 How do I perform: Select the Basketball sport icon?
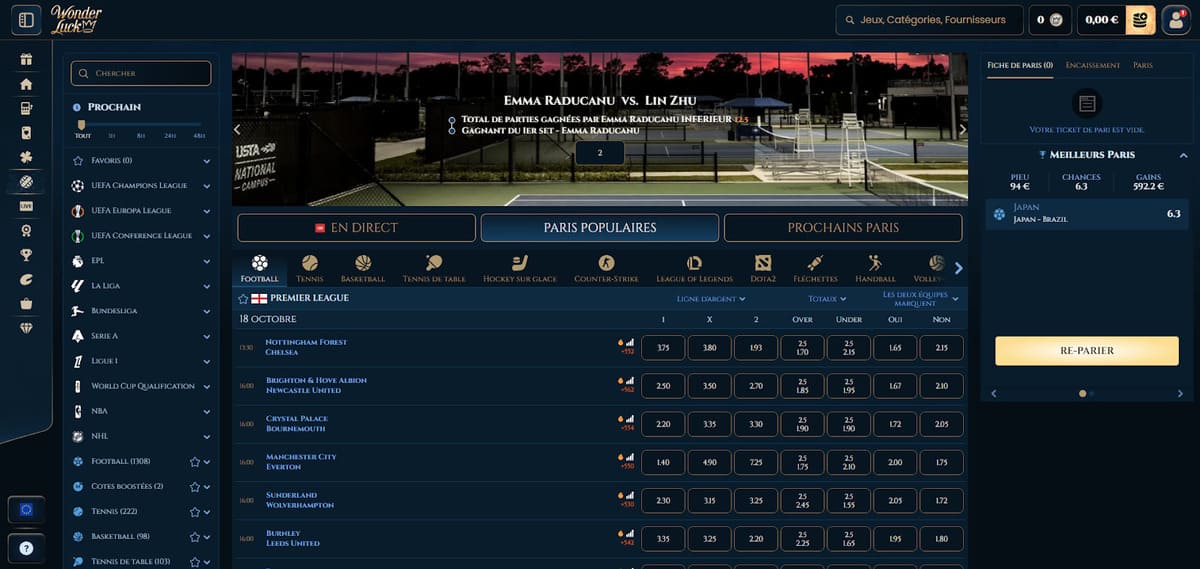pyautogui.click(x=362, y=268)
